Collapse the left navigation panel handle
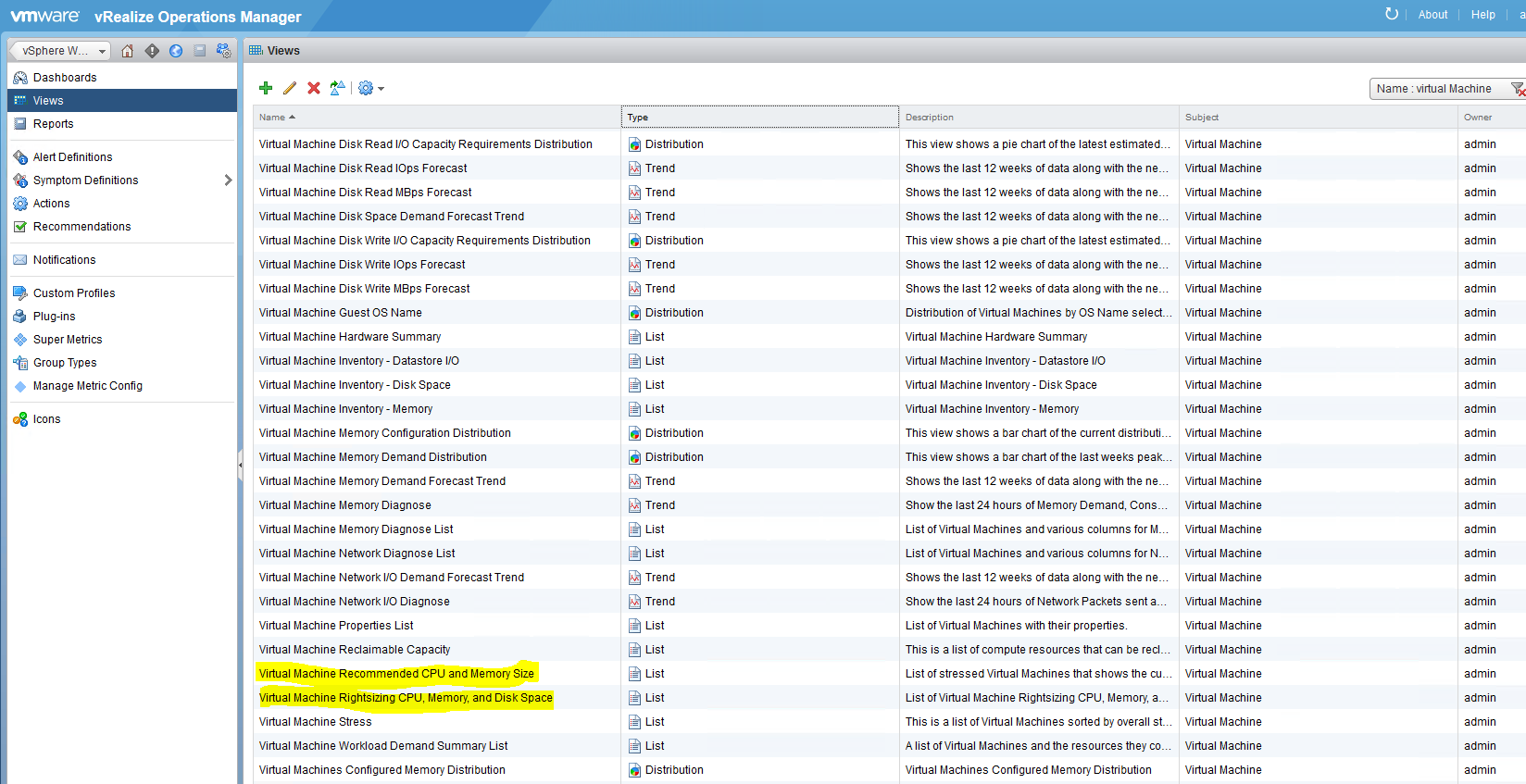Image resolution: width=1526 pixels, height=784 pixels. click(240, 465)
